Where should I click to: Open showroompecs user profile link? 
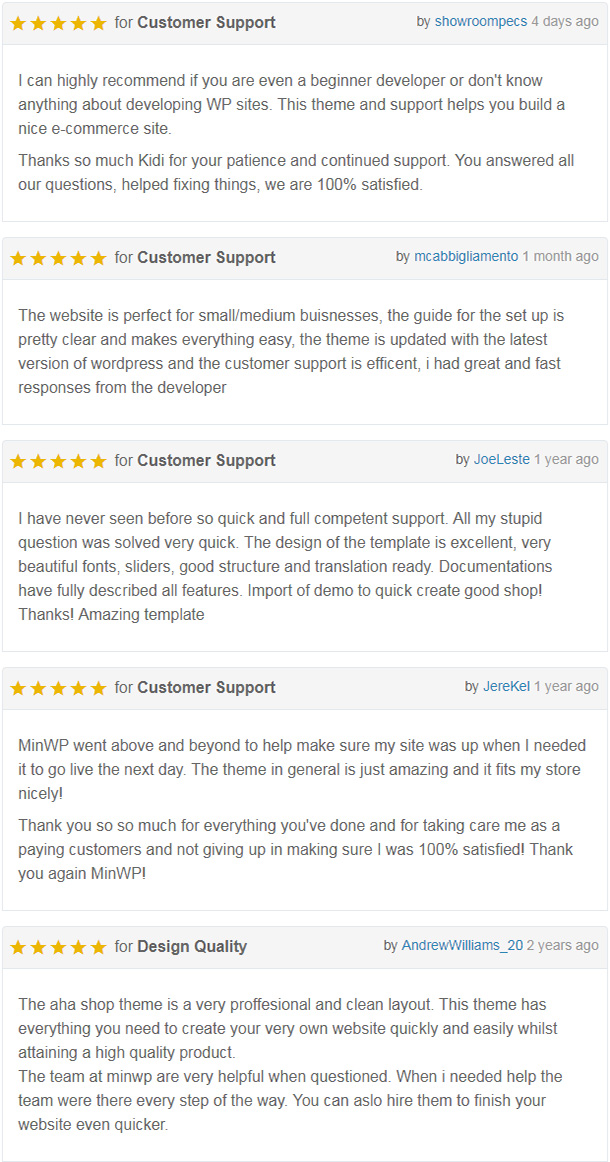click(x=481, y=21)
